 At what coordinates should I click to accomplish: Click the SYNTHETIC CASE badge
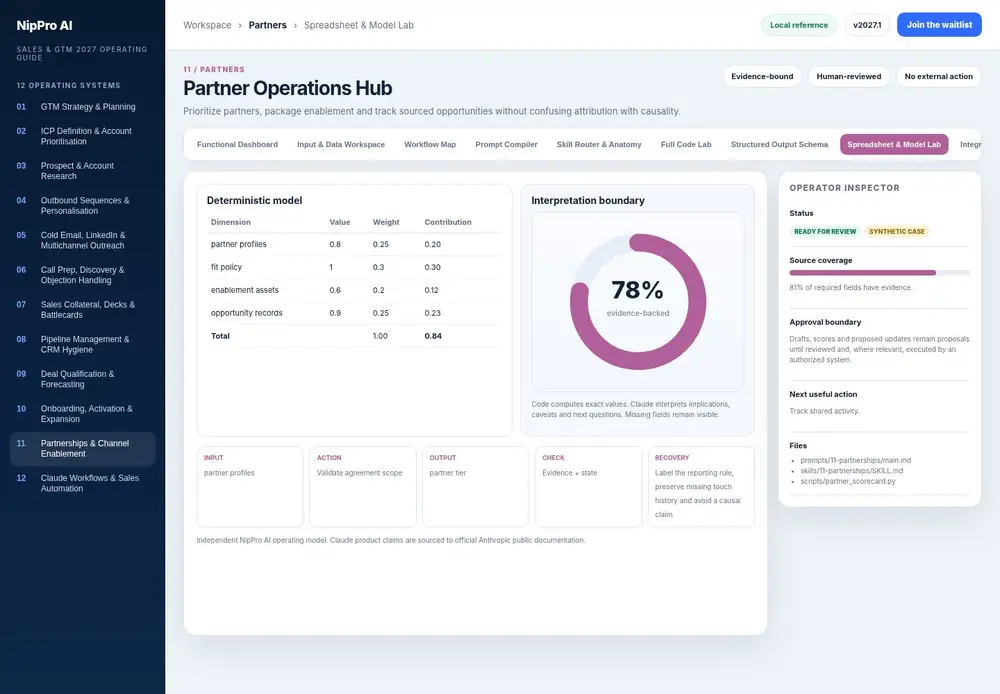tap(897, 232)
